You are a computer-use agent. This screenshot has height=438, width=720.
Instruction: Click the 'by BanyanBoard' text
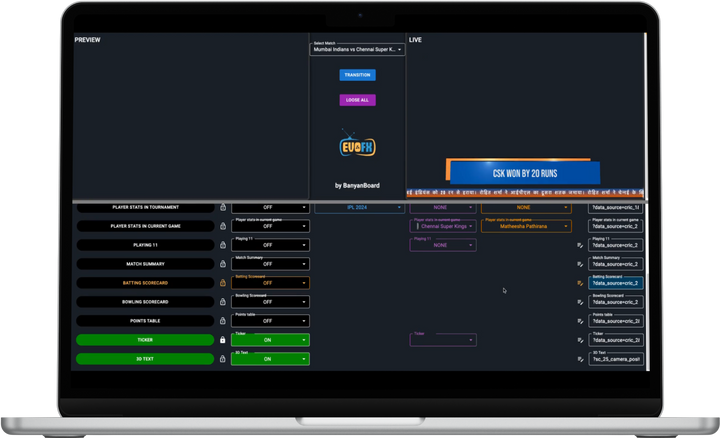[x=357, y=185]
